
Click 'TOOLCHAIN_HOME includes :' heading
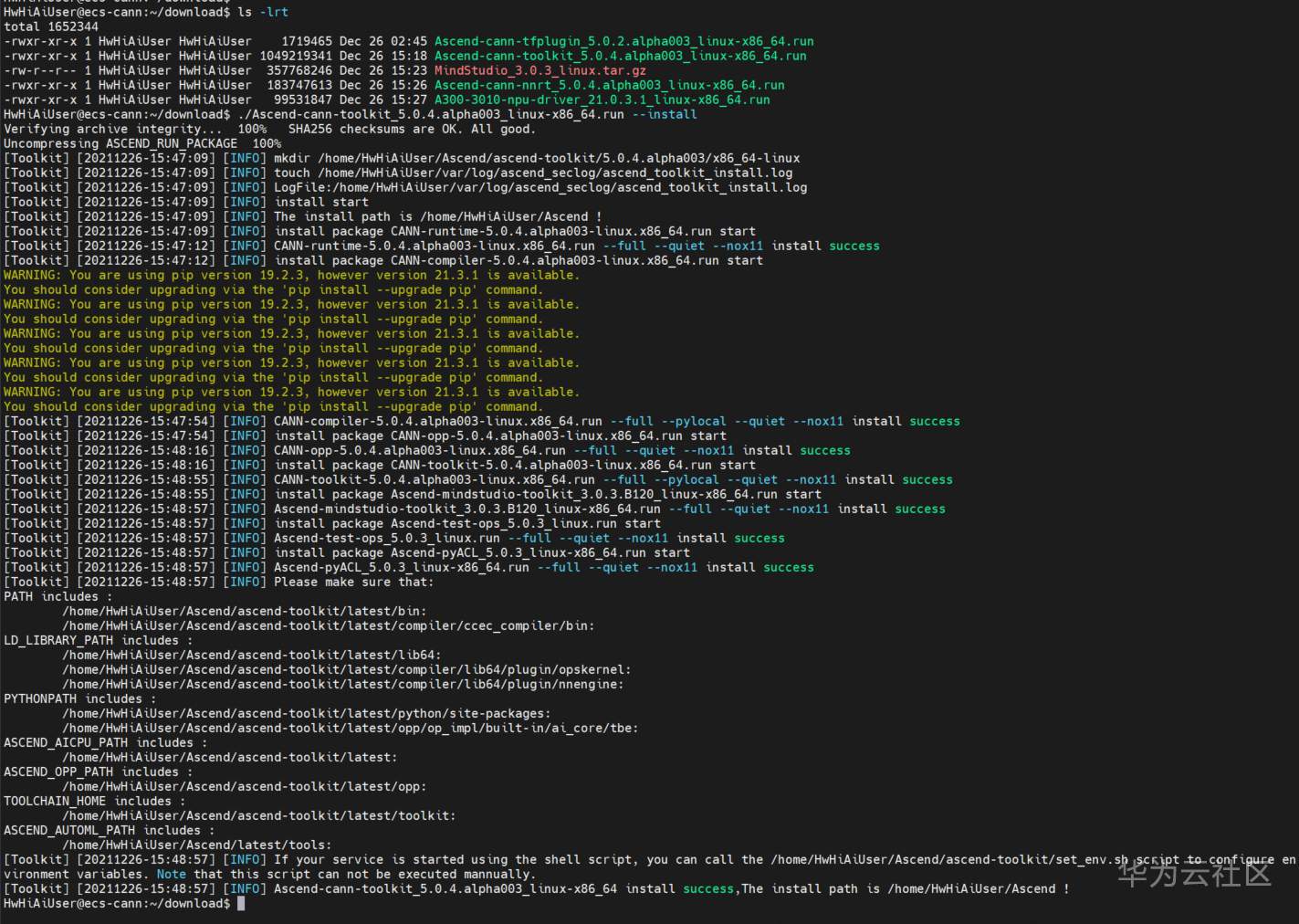(95, 801)
